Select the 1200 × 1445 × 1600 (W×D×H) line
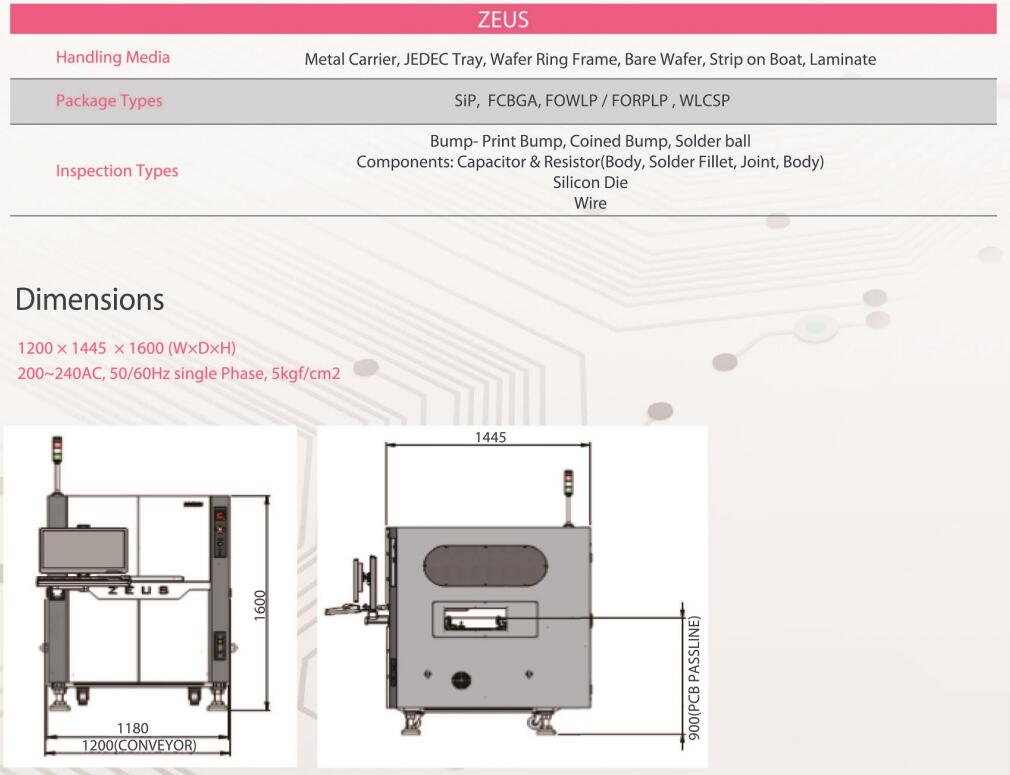 pos(126,349)
